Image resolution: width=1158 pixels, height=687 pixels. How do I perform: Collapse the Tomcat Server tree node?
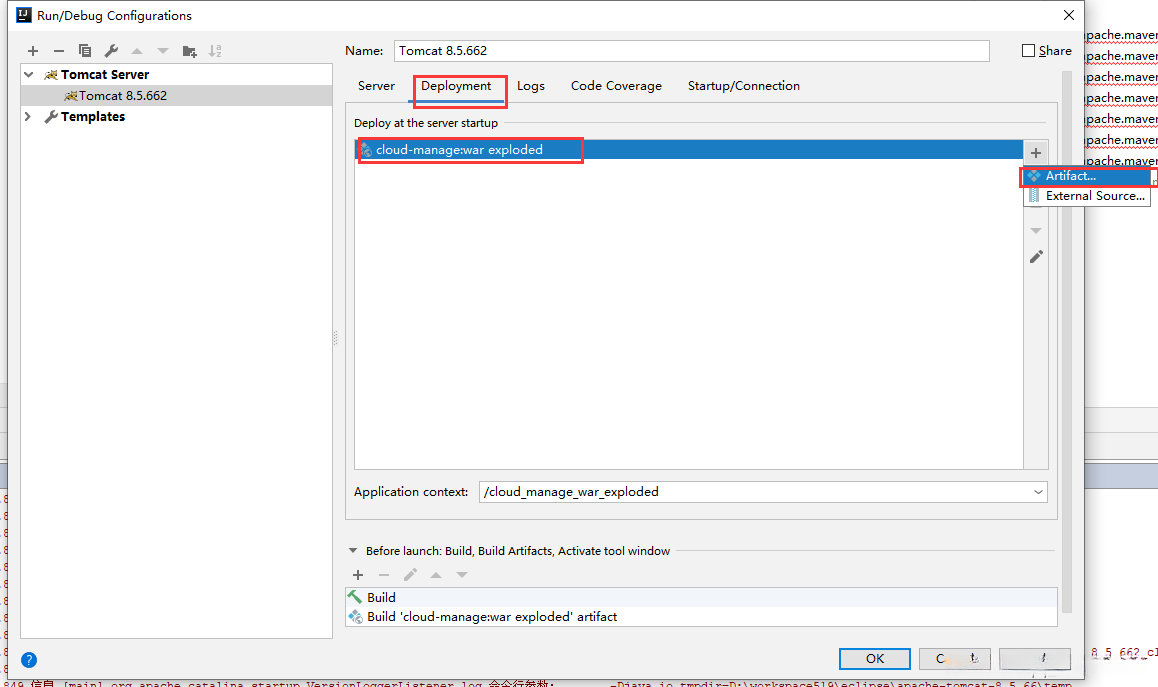click(x=29, y=75)
